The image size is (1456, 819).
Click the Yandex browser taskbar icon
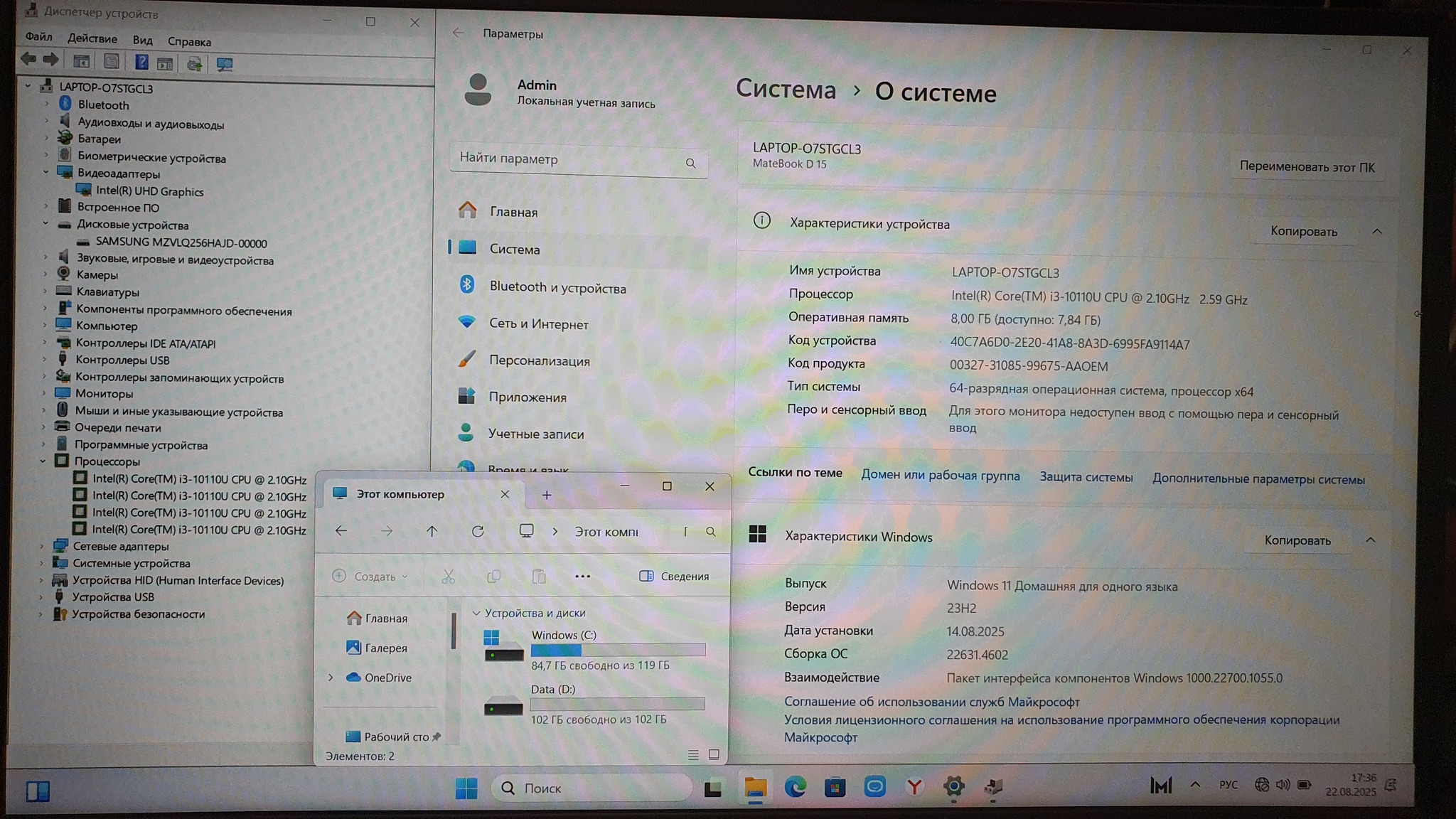(914, 787)
